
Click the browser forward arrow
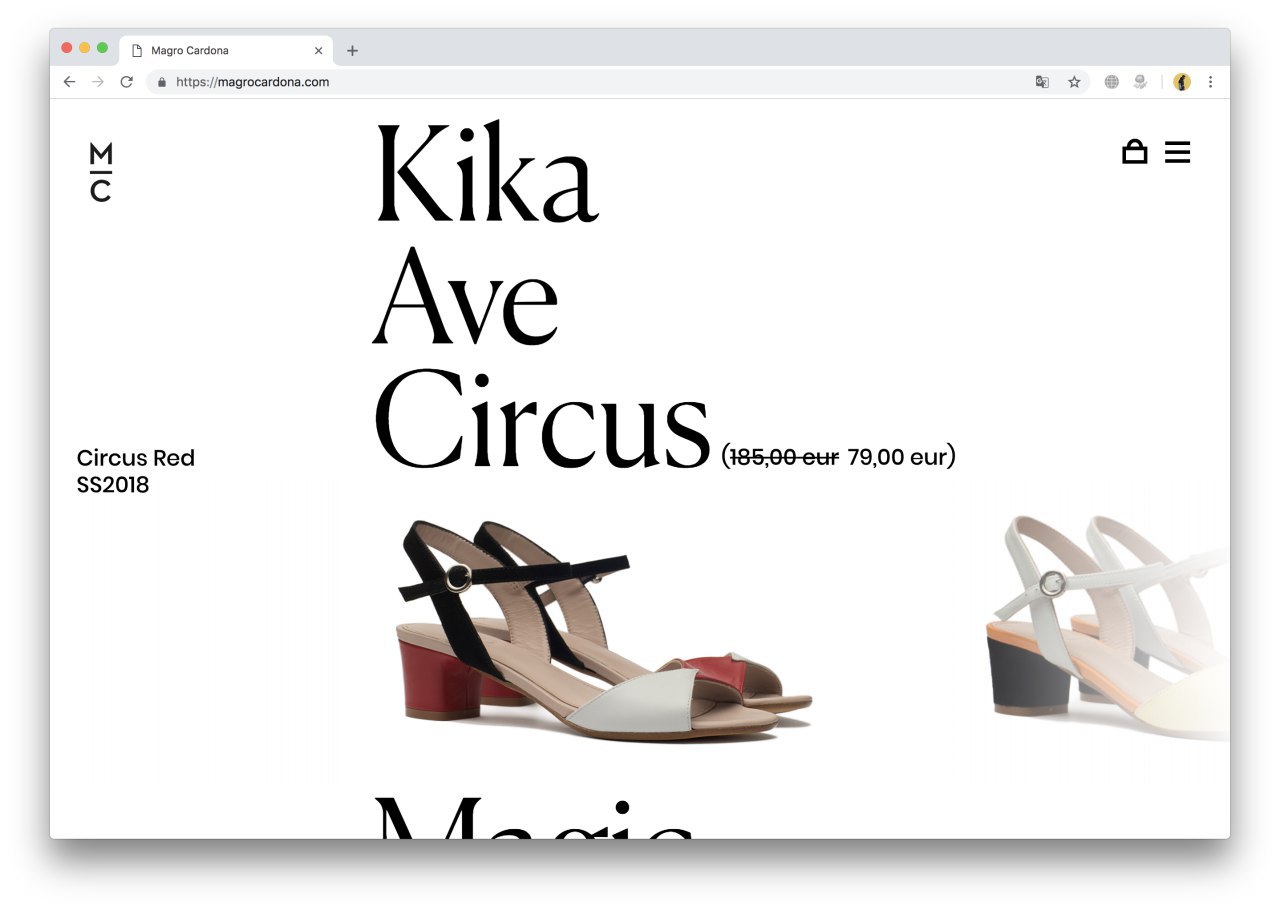point(97,82)
